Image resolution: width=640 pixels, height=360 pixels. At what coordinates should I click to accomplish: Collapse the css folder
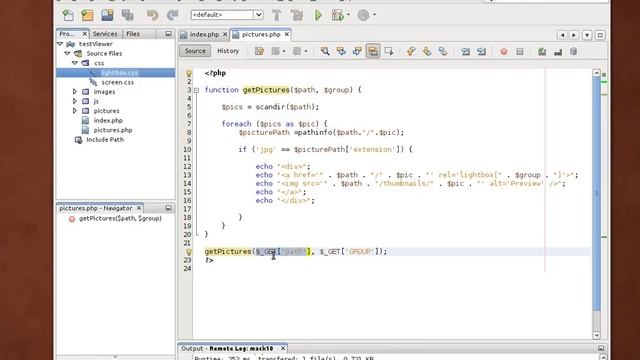coord(75,63)
